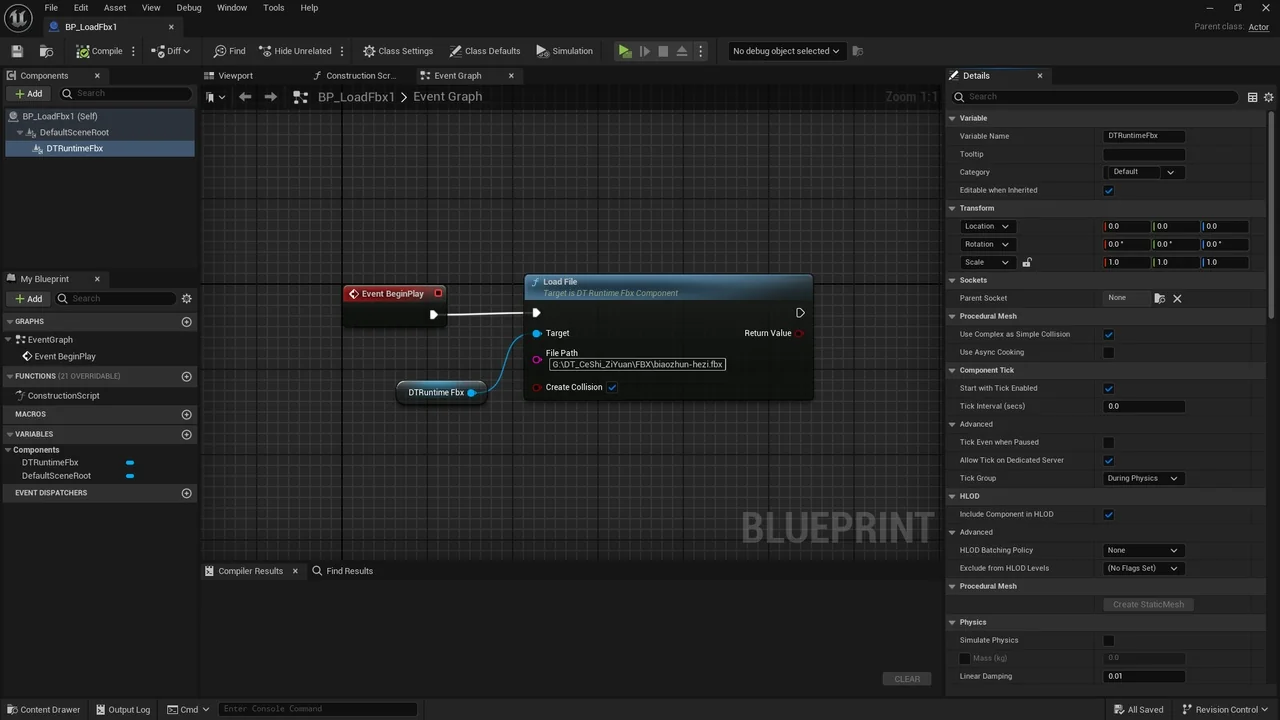This screenshot has width=1280, height=720.
Task: Open the Find search tool
Action: point(229,51)
